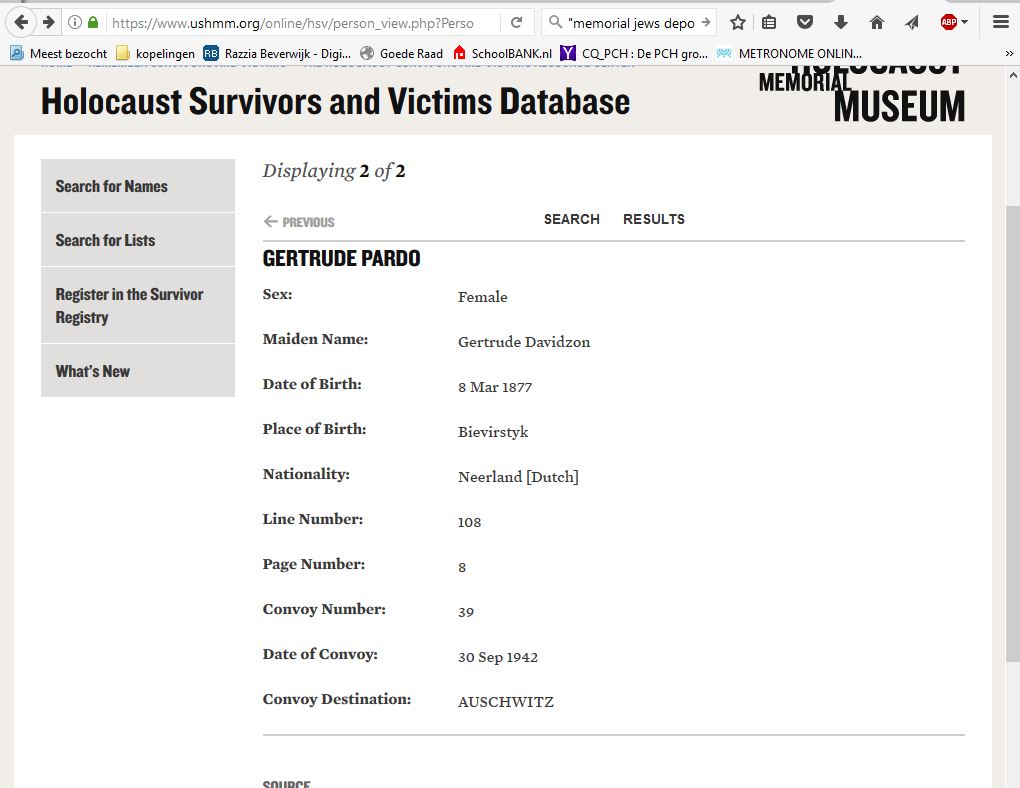Open the Meest bezocht bookmark
Screen dimensions: 1020x788
[x=59, y=53]
